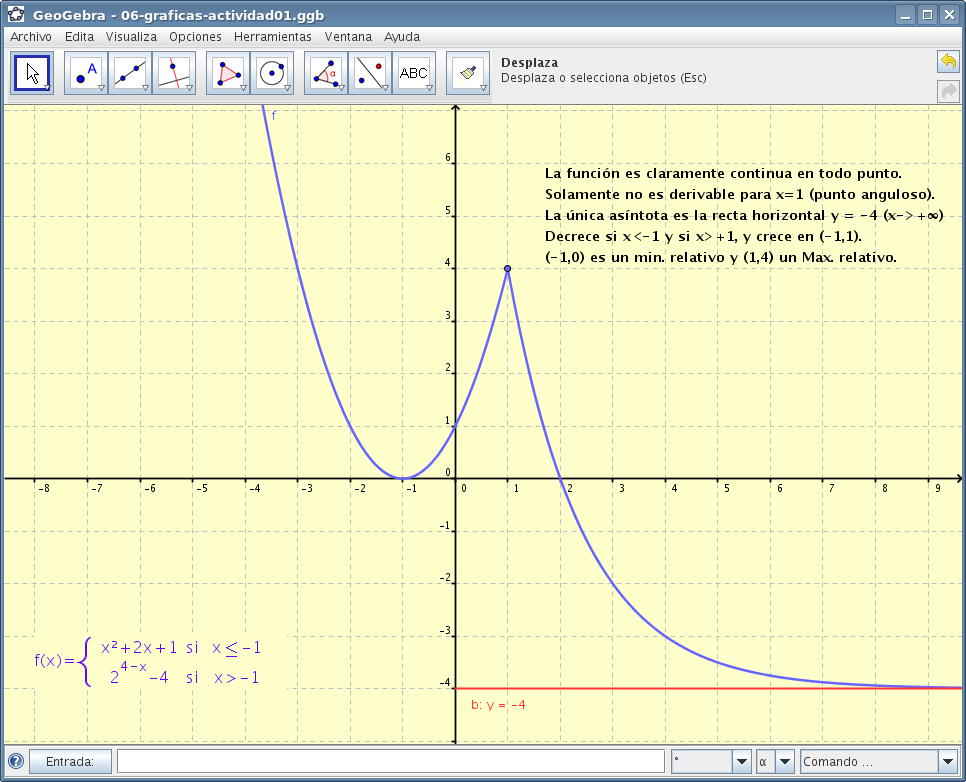Click the label 'b: y = -4'

(x=498, y=704)
